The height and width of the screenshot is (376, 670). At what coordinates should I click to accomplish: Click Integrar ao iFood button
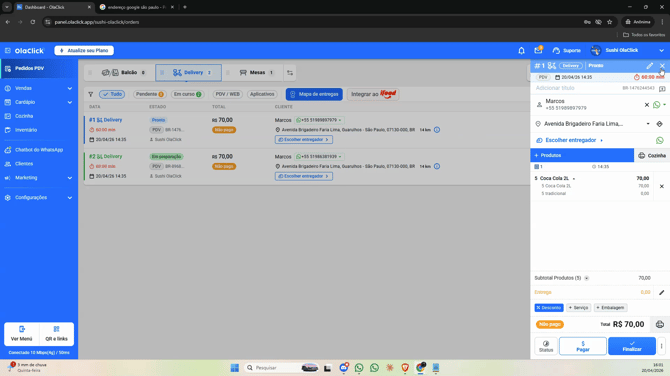(x=373, y=94)
